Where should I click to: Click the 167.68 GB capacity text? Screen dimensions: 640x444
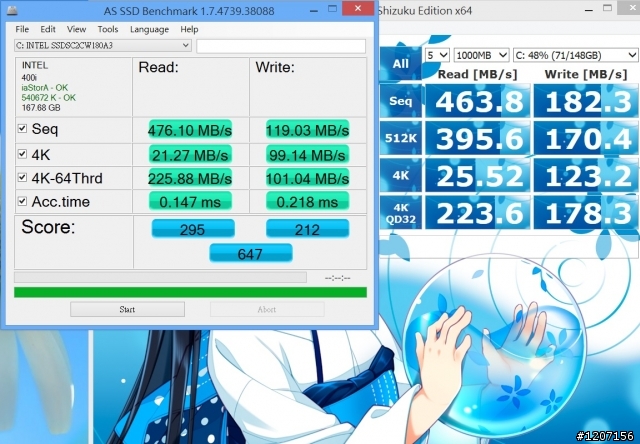point(41,108)
